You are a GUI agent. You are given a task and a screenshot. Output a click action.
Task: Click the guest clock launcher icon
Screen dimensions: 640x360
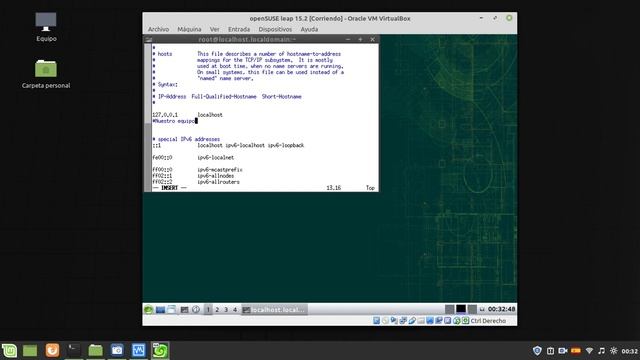[x=196, y=309]
